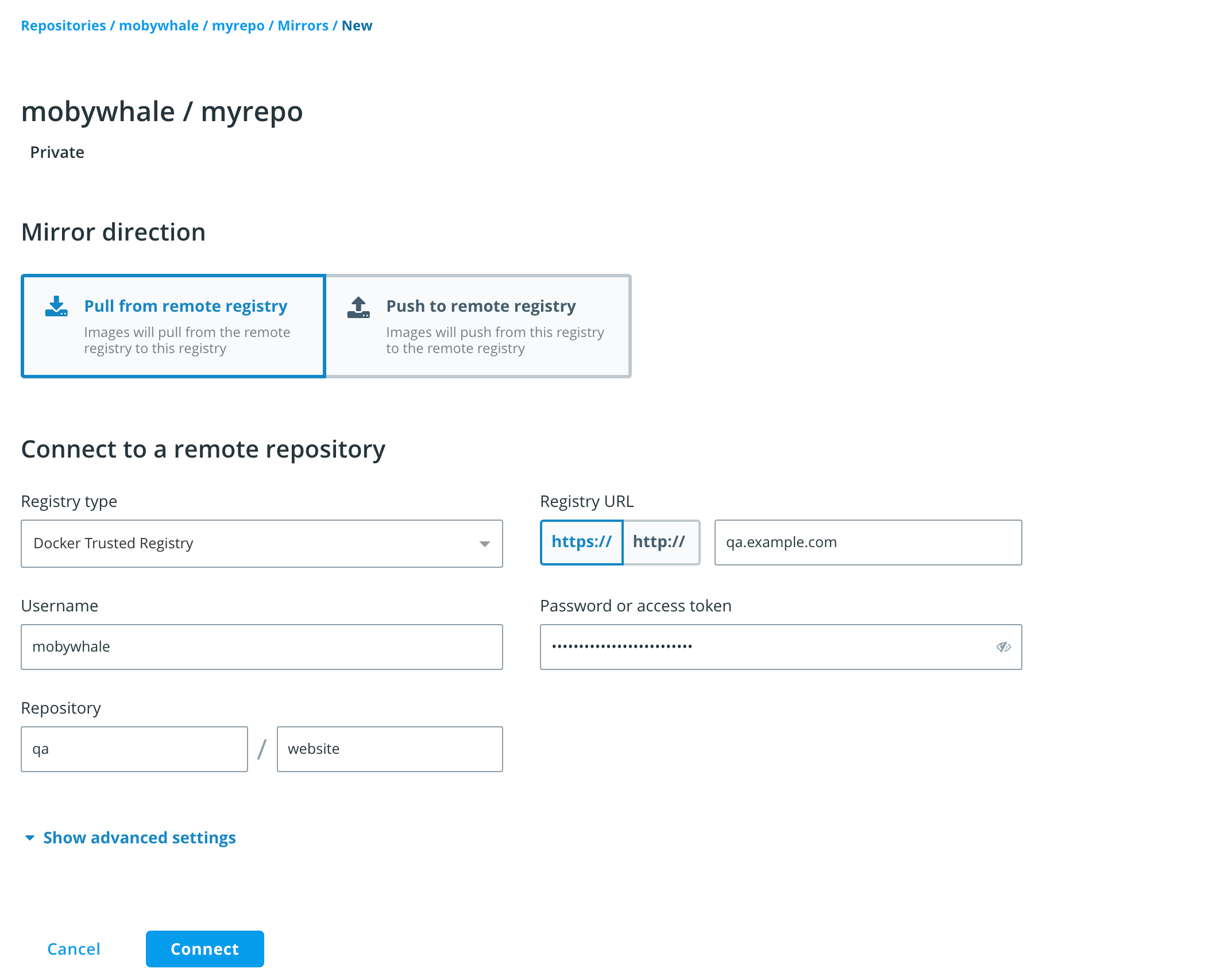The width and height of the screenshot is (1224, 980).
Task: Select the https:// protocol option
Action: point(581,542)
